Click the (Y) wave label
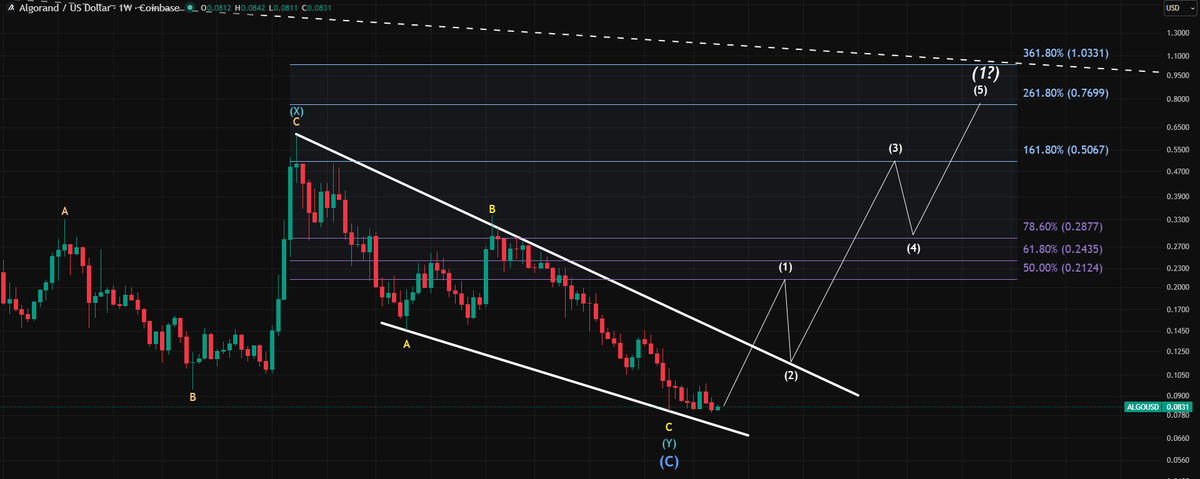Viewport: 1200px width, 479px height. tap(669, 442)
